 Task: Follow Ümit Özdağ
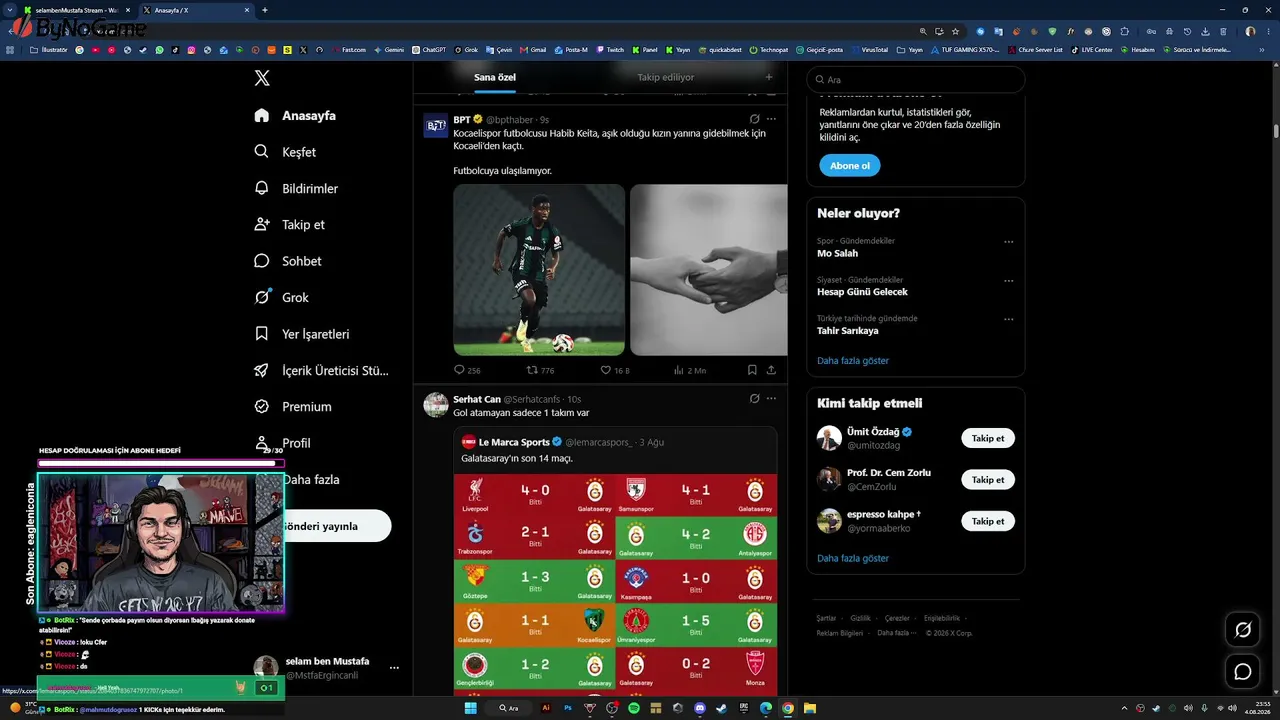point(988,438)
